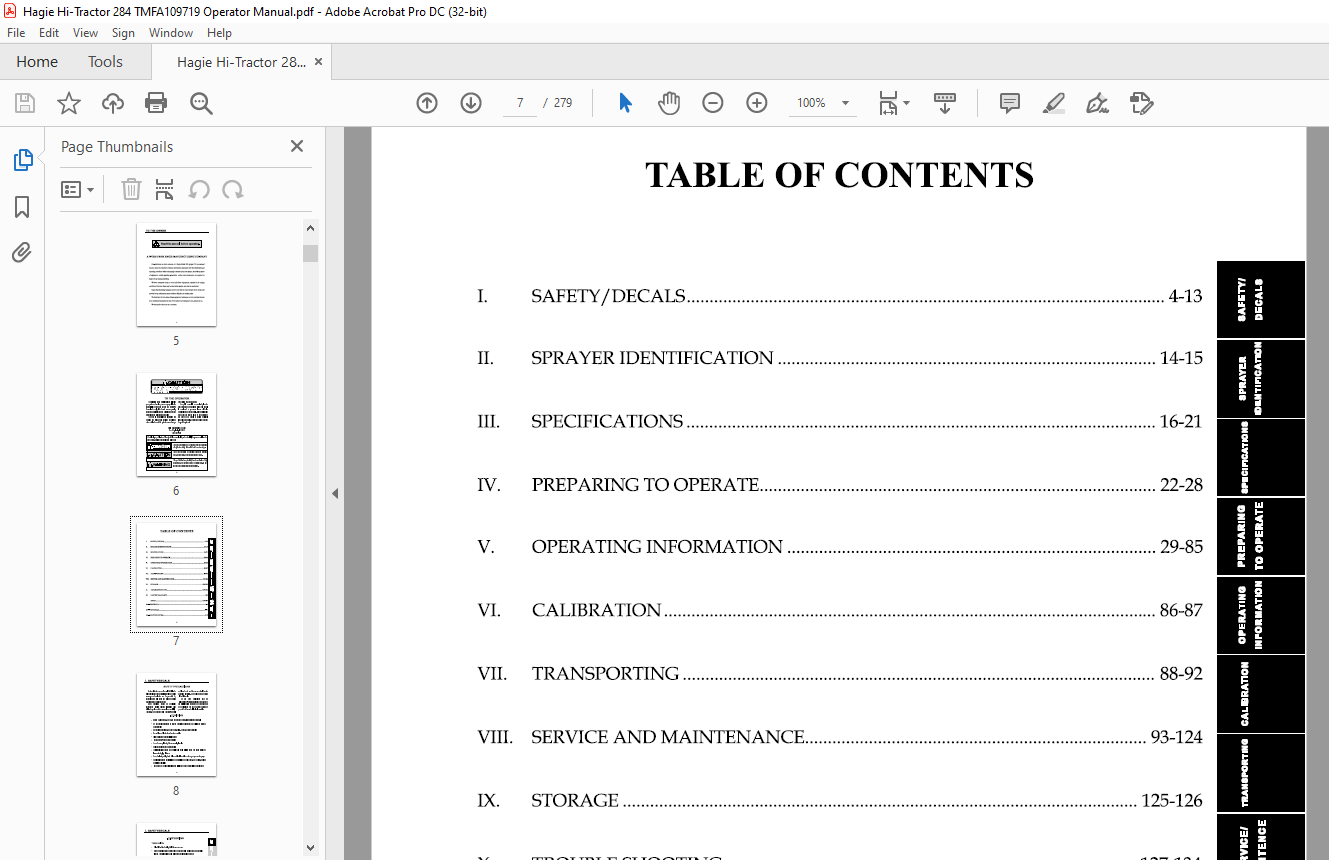1329x860 pixels.
Task: Go to previous page arrow
Action: pos(427,103)
